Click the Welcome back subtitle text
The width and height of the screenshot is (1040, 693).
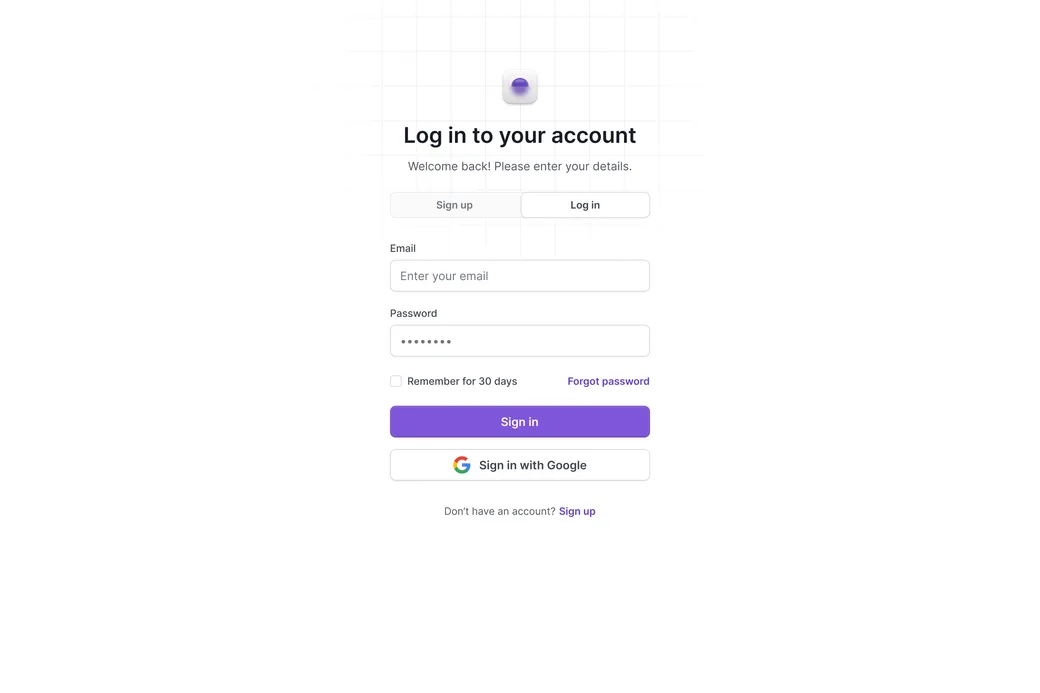coord(519,165)
